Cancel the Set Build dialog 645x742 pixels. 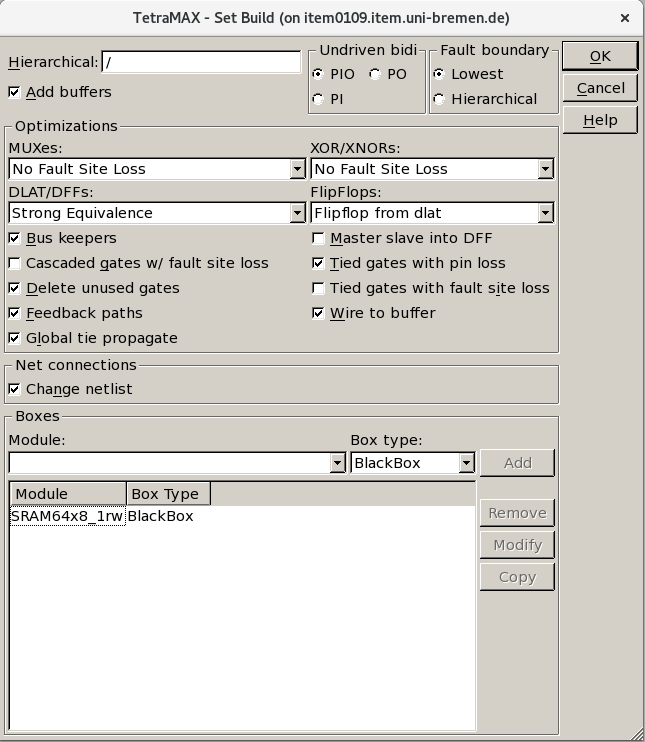point(600,88)
